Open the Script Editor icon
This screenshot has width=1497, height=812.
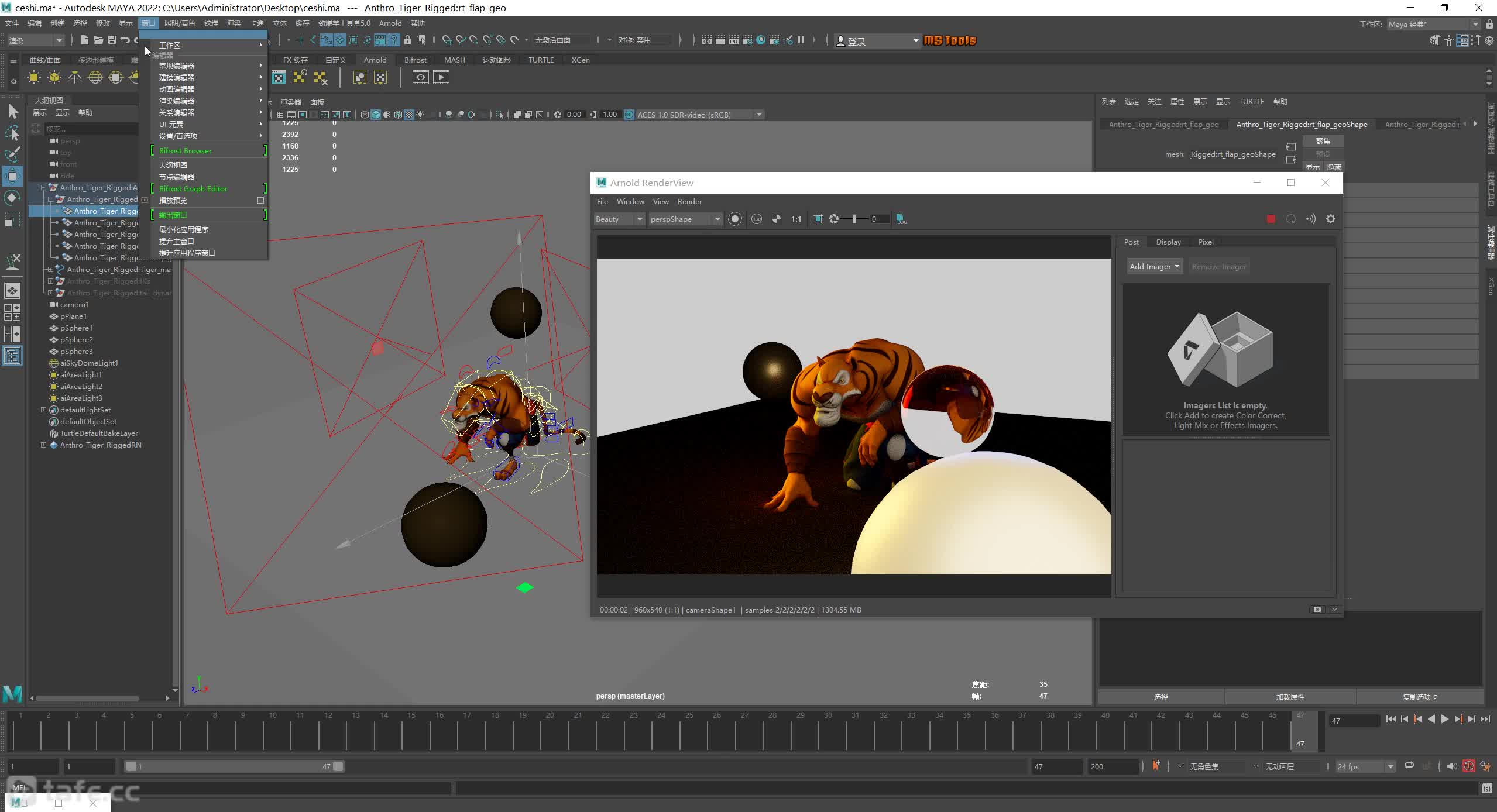1487,789
